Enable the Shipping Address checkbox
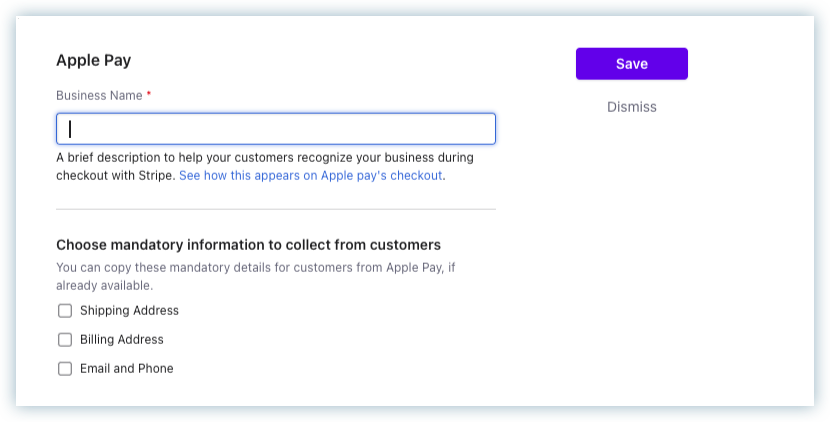The width and height of the screenshot is (830, 422). pos(65,311)
